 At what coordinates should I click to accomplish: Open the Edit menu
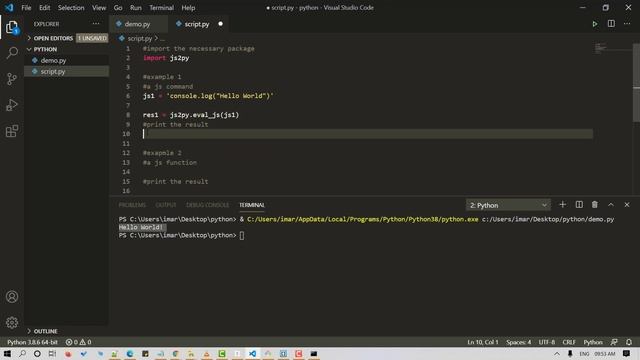(x=44, y=7)
